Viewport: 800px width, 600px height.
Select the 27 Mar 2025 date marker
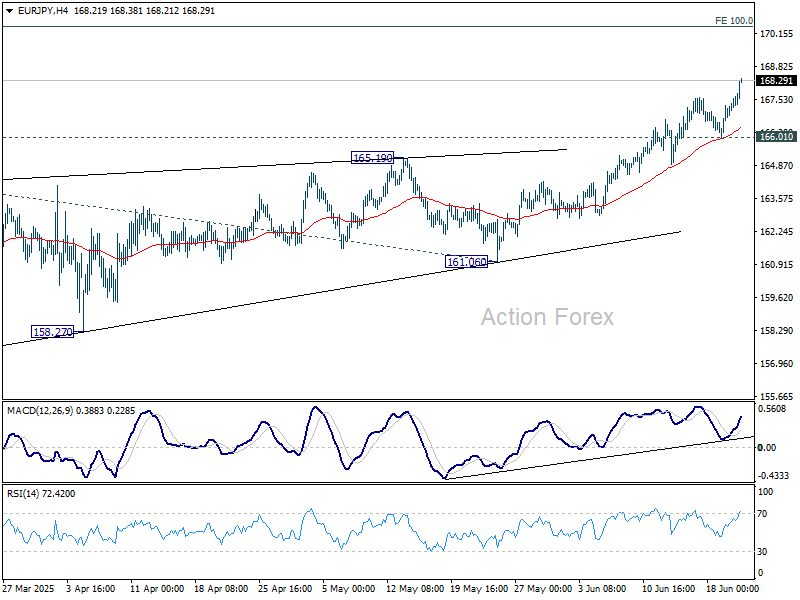coord(29,588)
